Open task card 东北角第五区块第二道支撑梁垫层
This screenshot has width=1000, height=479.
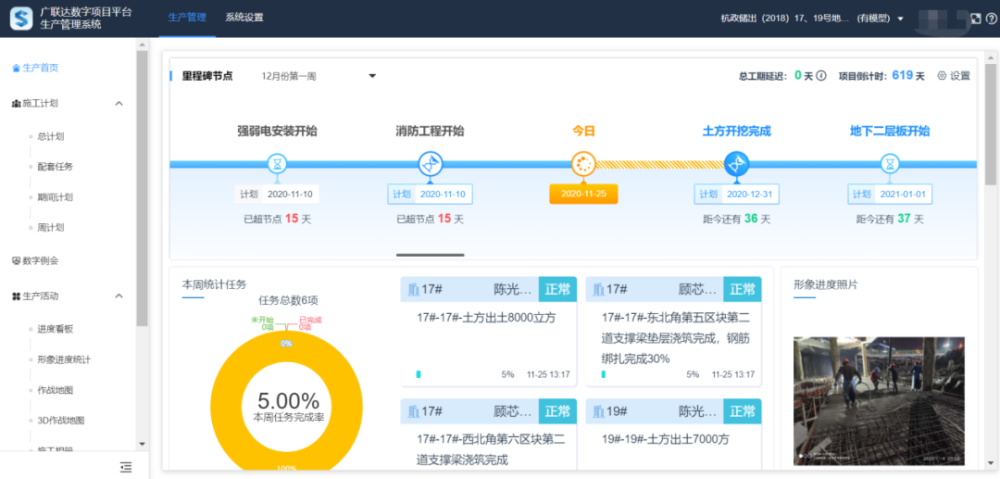673,332
